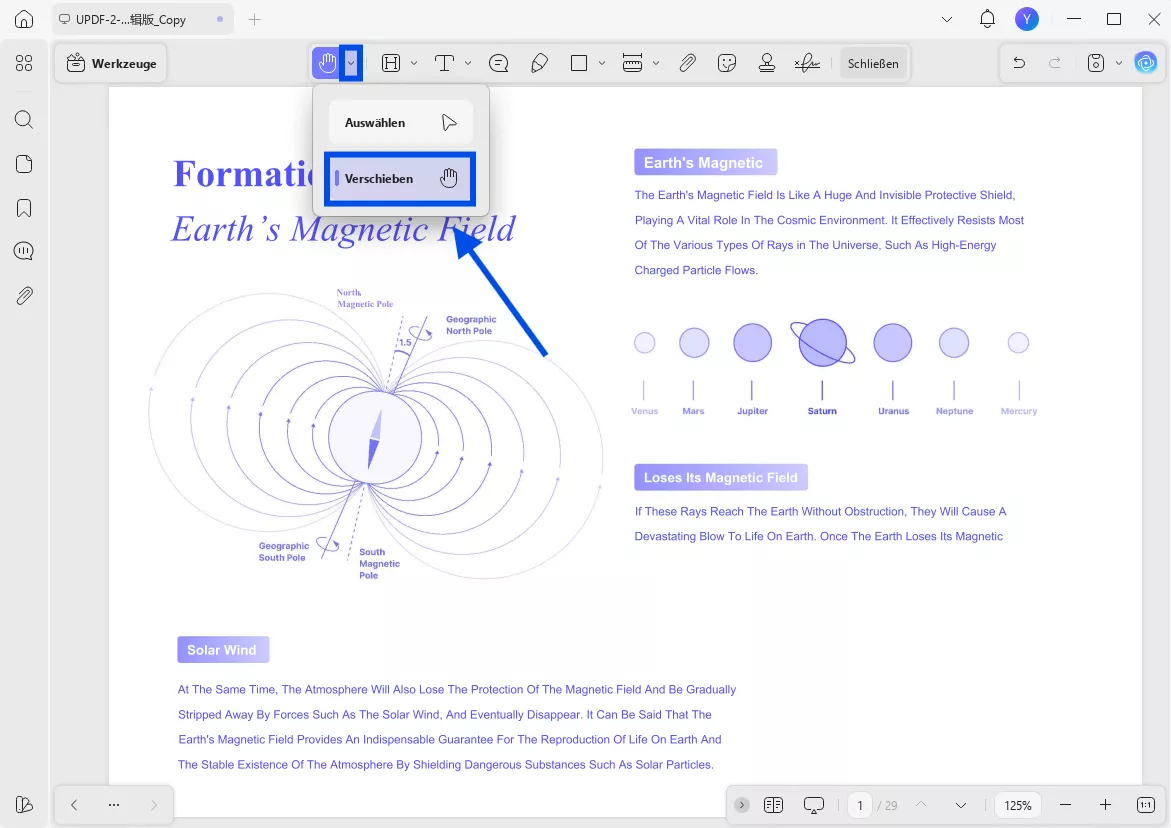Expand the hand tool dropdown arrow
Viewport: 1171px width, 828px height.
click(351, 63)
